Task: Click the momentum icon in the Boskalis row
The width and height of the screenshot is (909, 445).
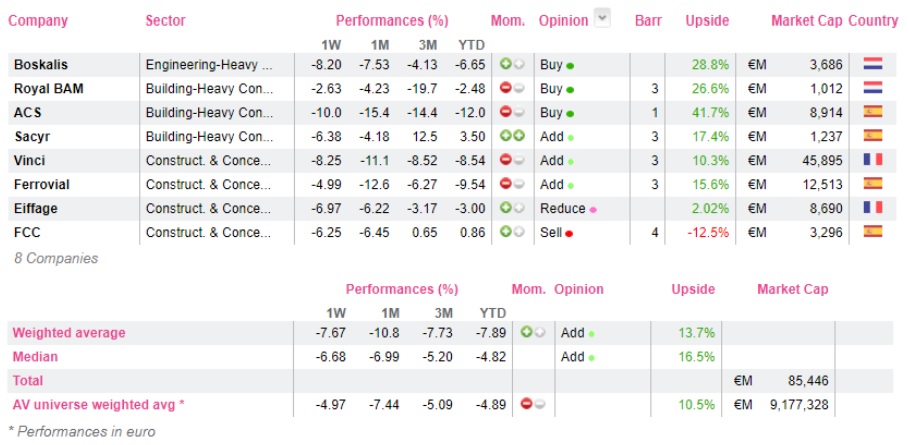Action: pos(512,64)
